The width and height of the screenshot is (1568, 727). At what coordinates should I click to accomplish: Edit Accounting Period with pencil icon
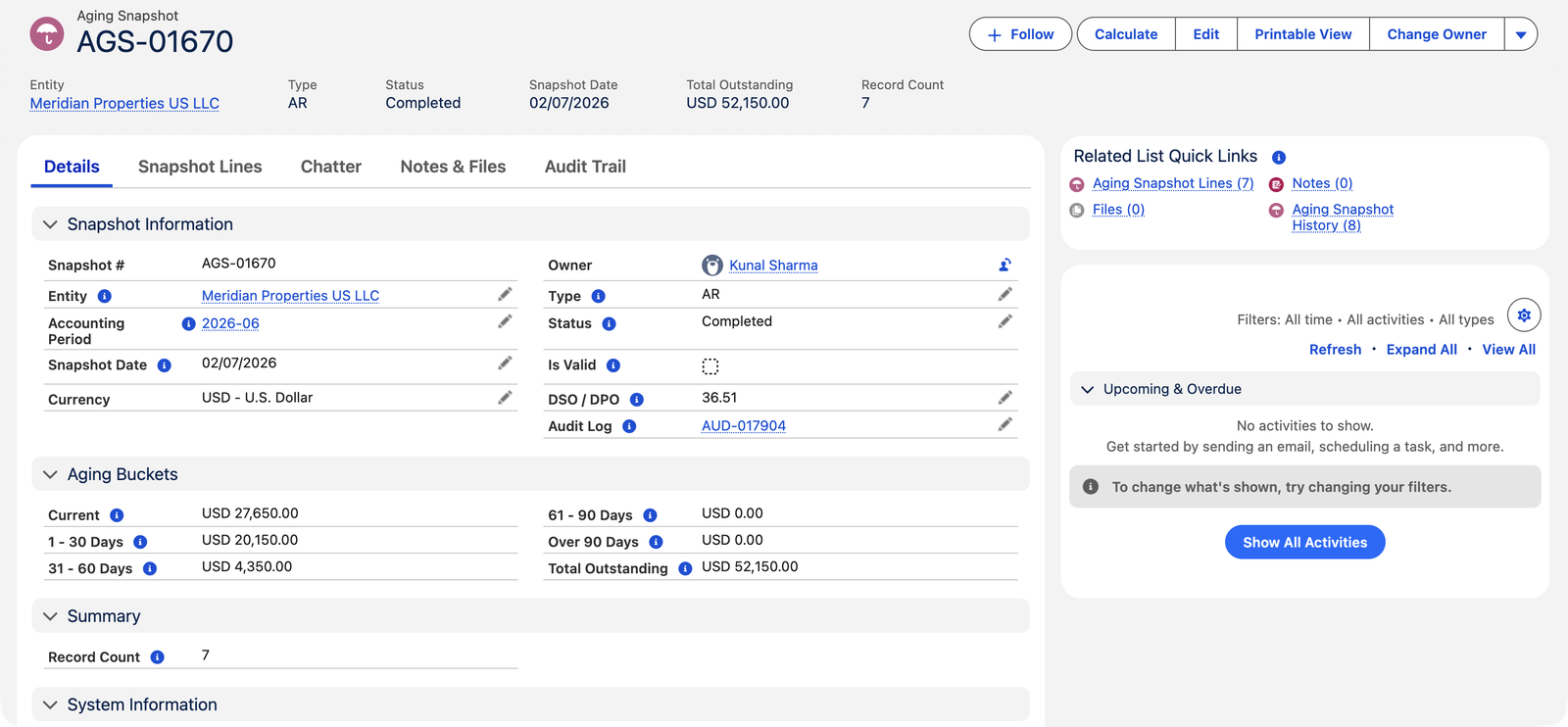tap(505, 321)
